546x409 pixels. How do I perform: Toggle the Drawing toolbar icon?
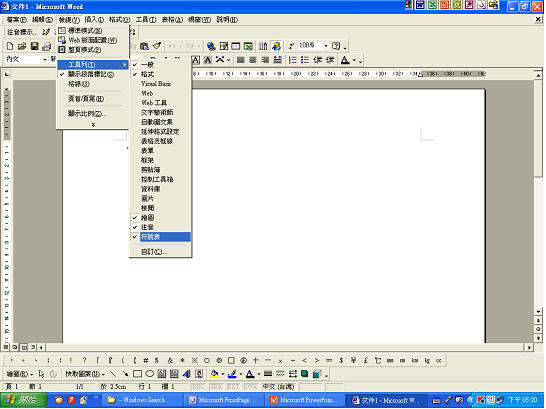click(276, 46)
